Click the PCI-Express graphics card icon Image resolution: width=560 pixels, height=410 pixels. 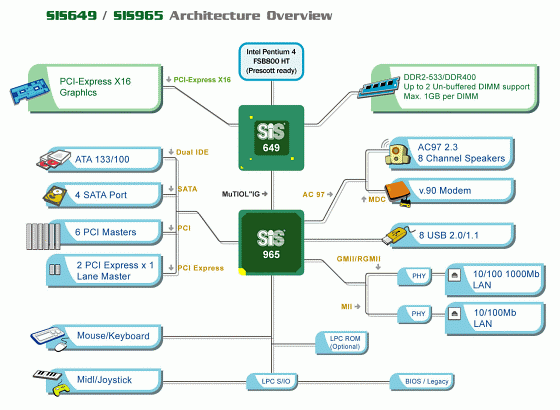pyautogui.click(x=29, y=91)
